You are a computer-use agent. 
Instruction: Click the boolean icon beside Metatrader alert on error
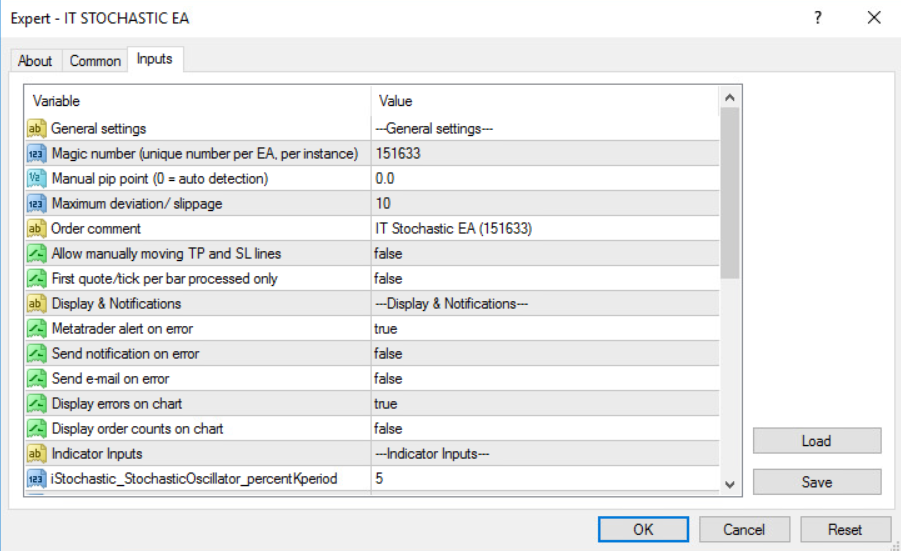tap(36, 329)
